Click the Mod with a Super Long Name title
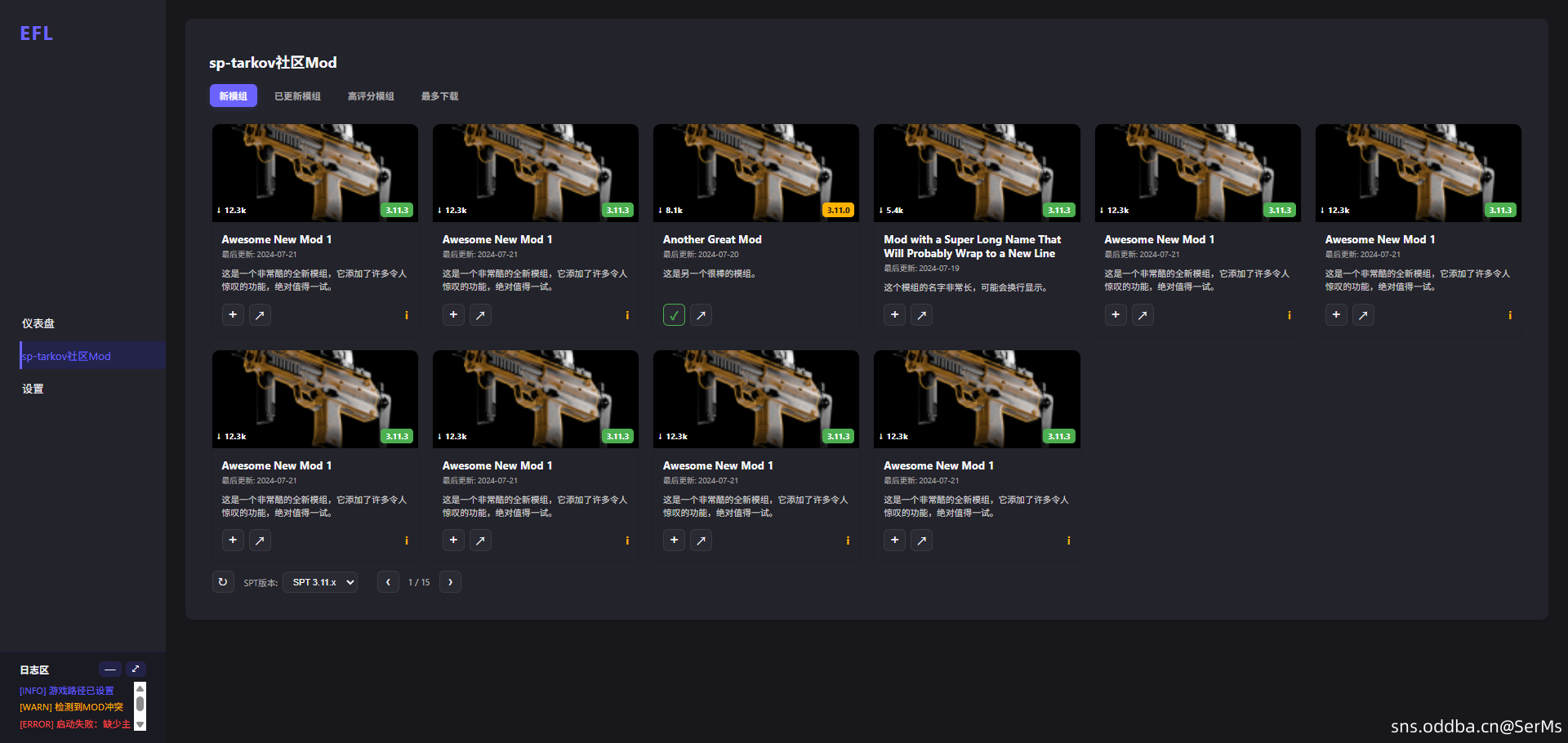This screenshot has width=1568, height=743. [x=973, y=247]
